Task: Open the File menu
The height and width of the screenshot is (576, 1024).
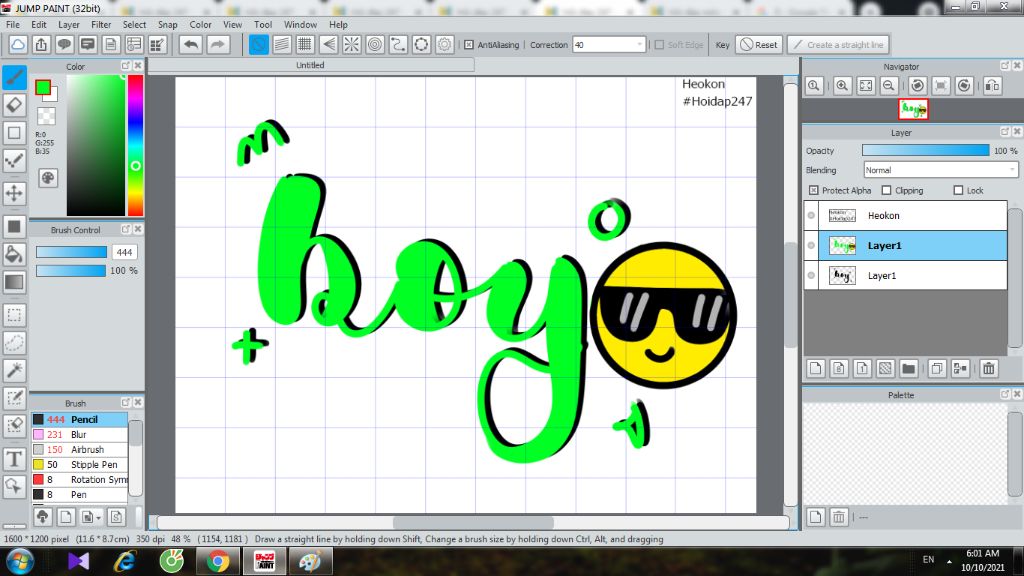Action: [12, 25]
